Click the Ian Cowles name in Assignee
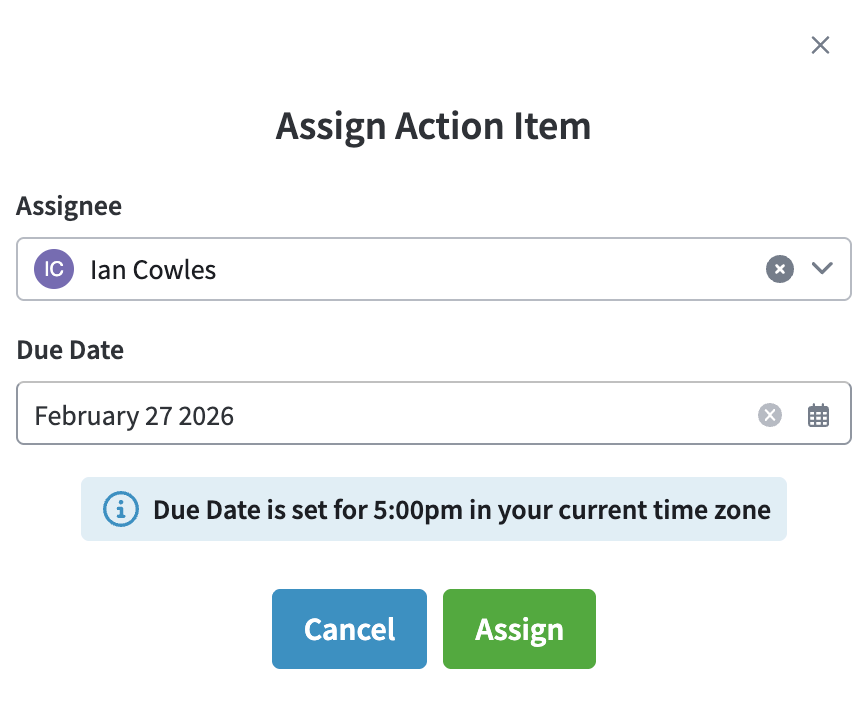The height and width of the screenshot is (718, 868). [153, 269]
